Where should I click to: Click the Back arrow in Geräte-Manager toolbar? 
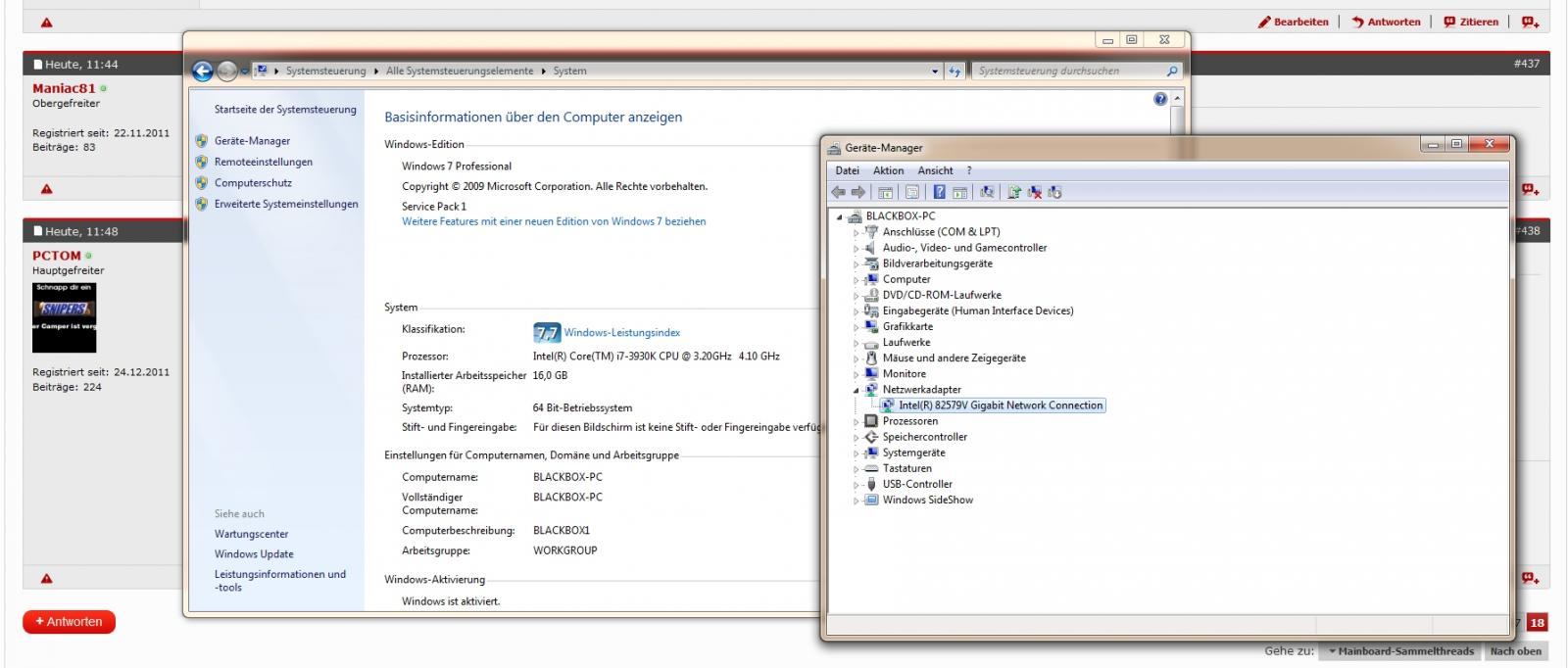click(x=838, y=192)
